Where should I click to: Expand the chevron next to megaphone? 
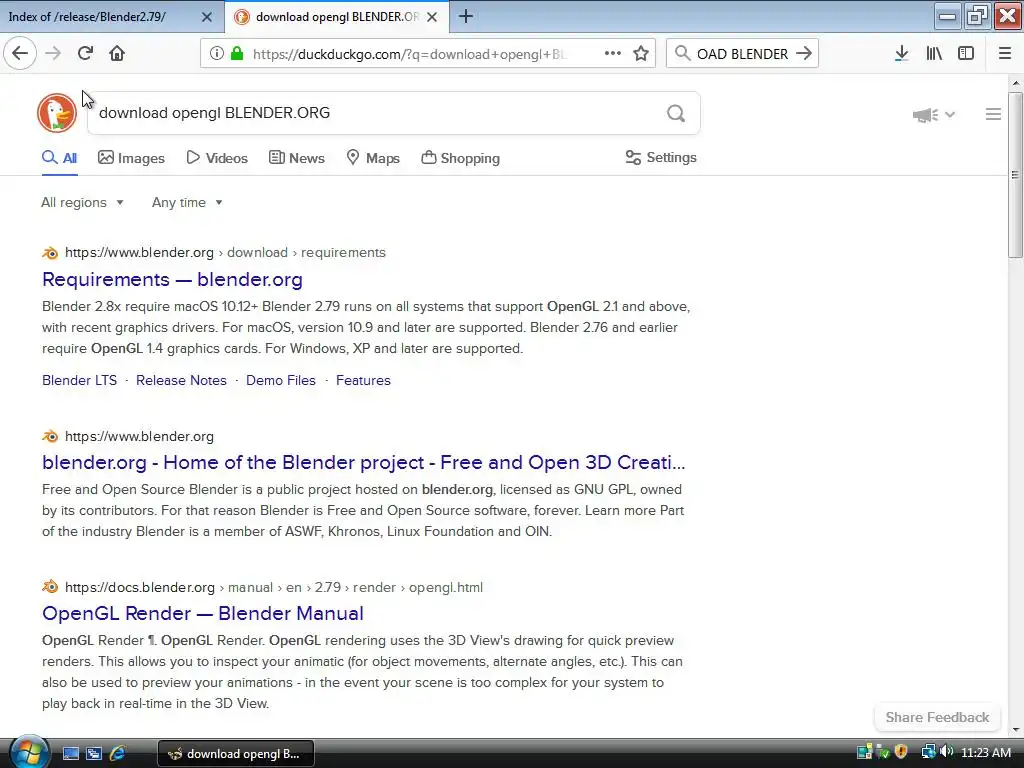point(950,115)
